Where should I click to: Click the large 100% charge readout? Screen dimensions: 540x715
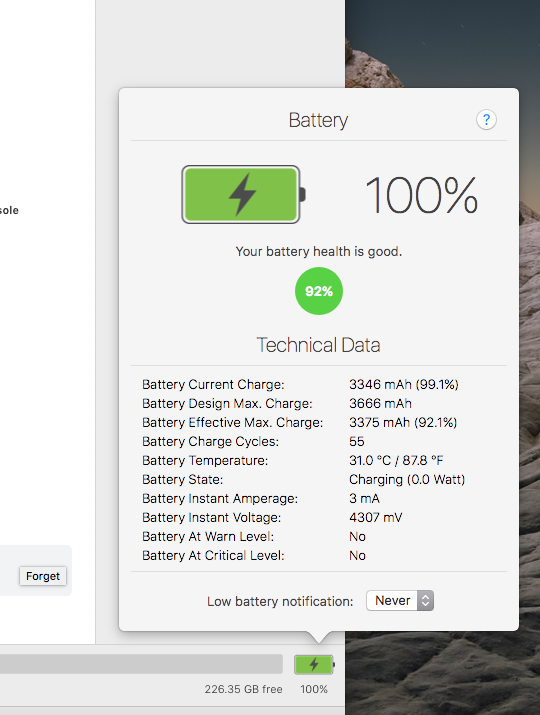[421, 195]
